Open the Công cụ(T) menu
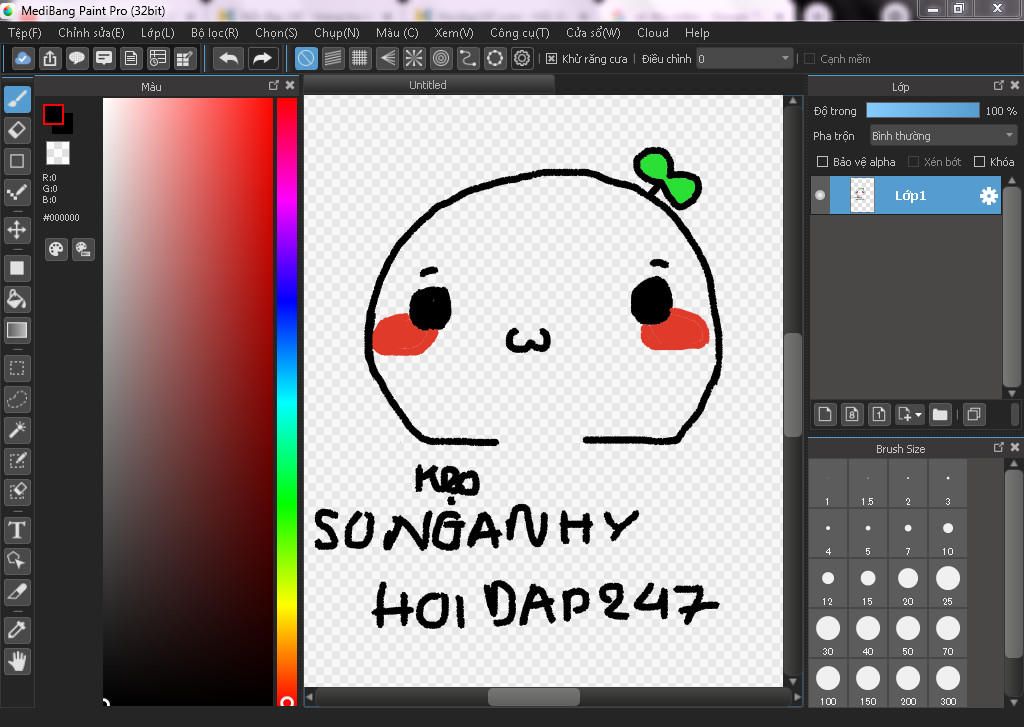 point(520,33)
